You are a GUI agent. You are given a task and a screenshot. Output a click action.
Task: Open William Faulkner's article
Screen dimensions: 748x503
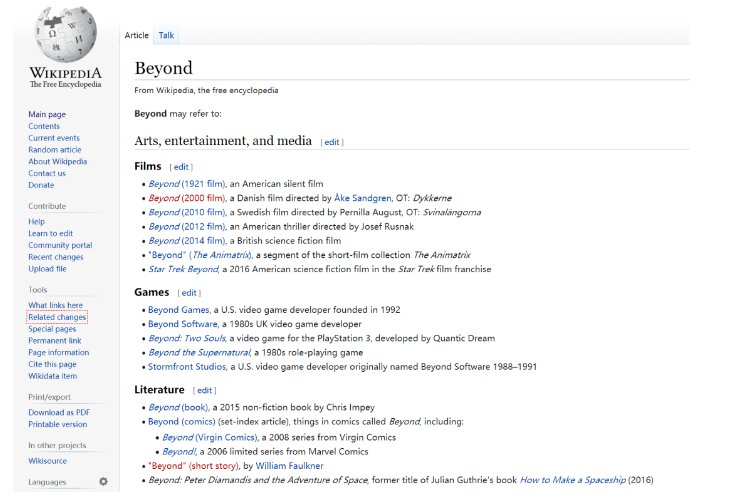coord(290,466)
